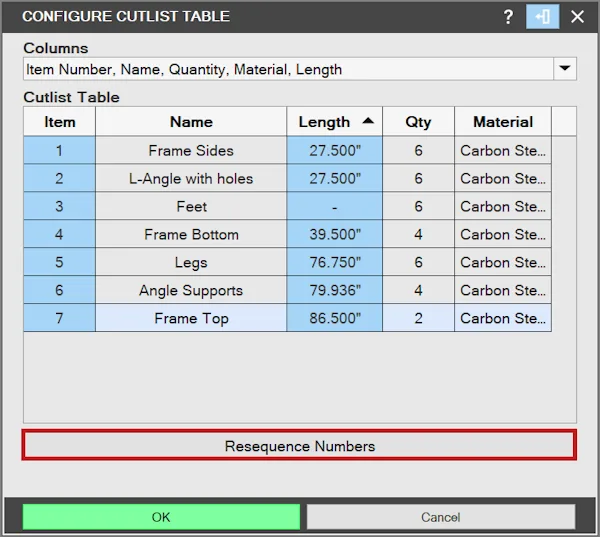600x537 pixels.
Task: Select item number 4 cell
Action: (59, 234)
